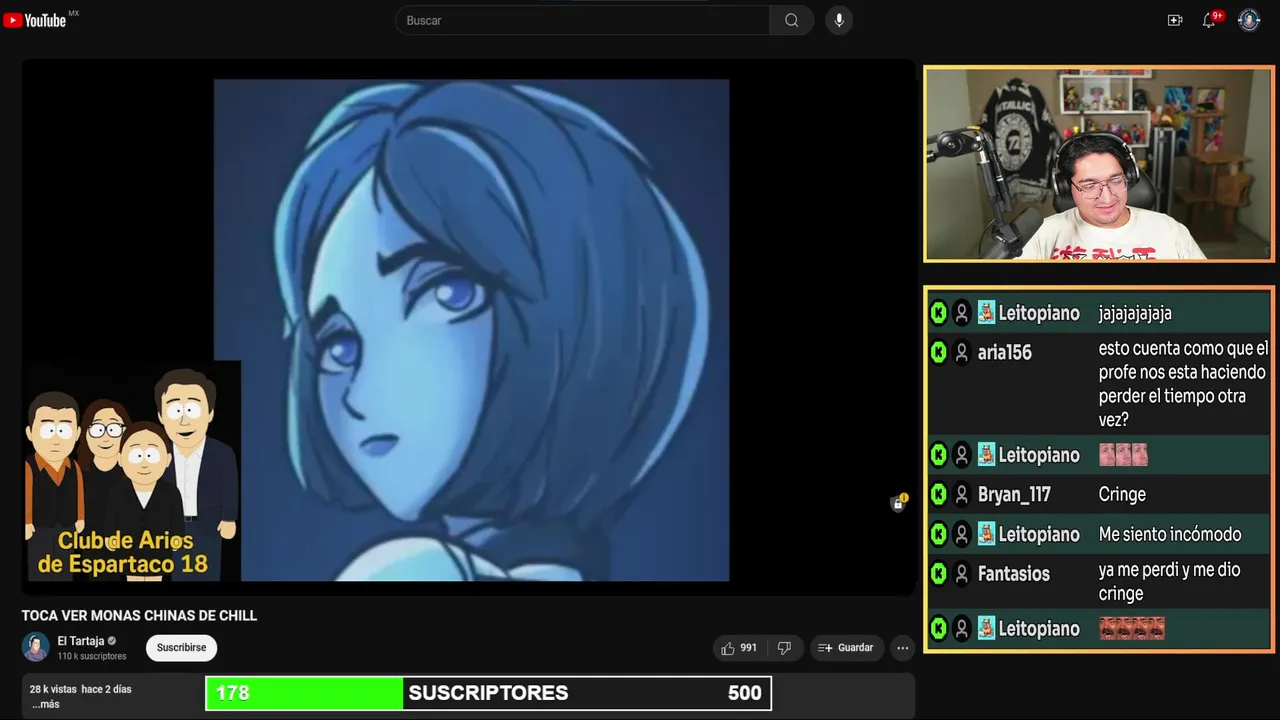Click the ya me perdi chat message
Viewport: 1280px width, 720px height.
[1170, 581]
